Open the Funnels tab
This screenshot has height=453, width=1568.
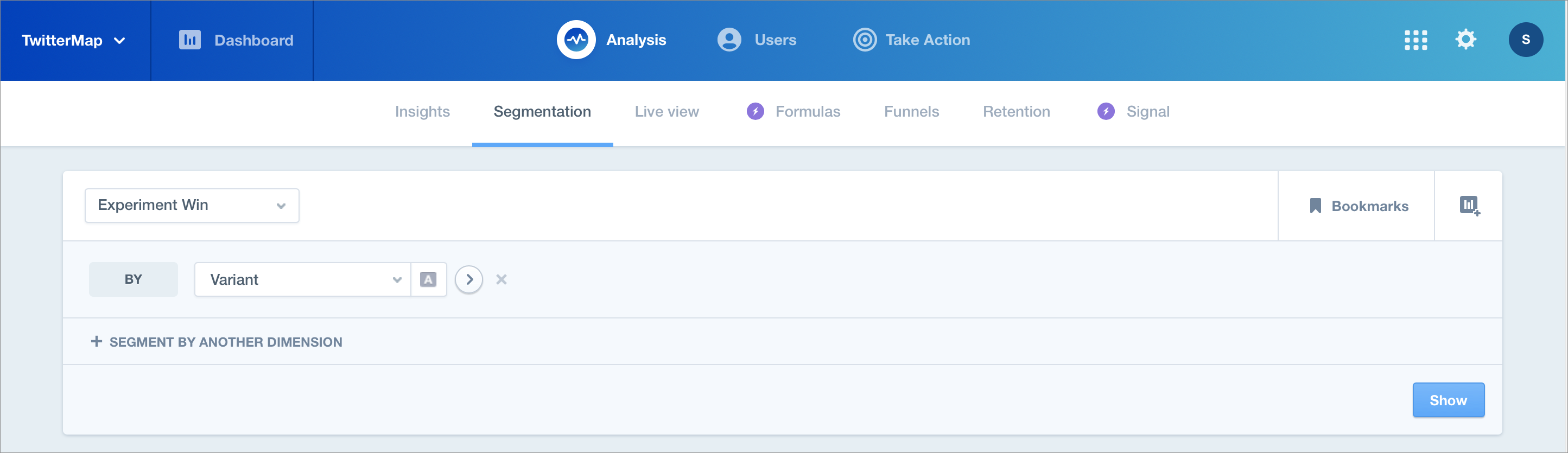click(911, 111)
